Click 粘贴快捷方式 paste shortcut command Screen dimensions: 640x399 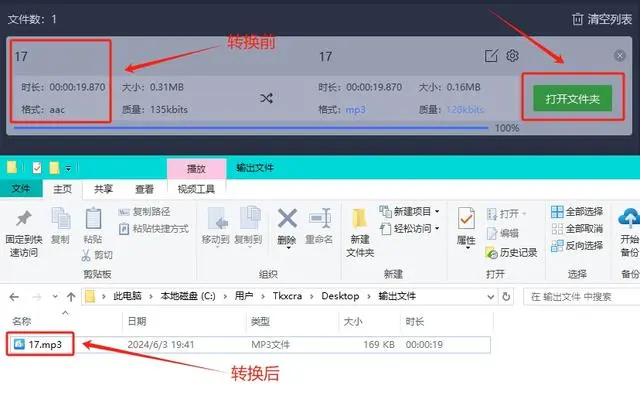(154, 229)
